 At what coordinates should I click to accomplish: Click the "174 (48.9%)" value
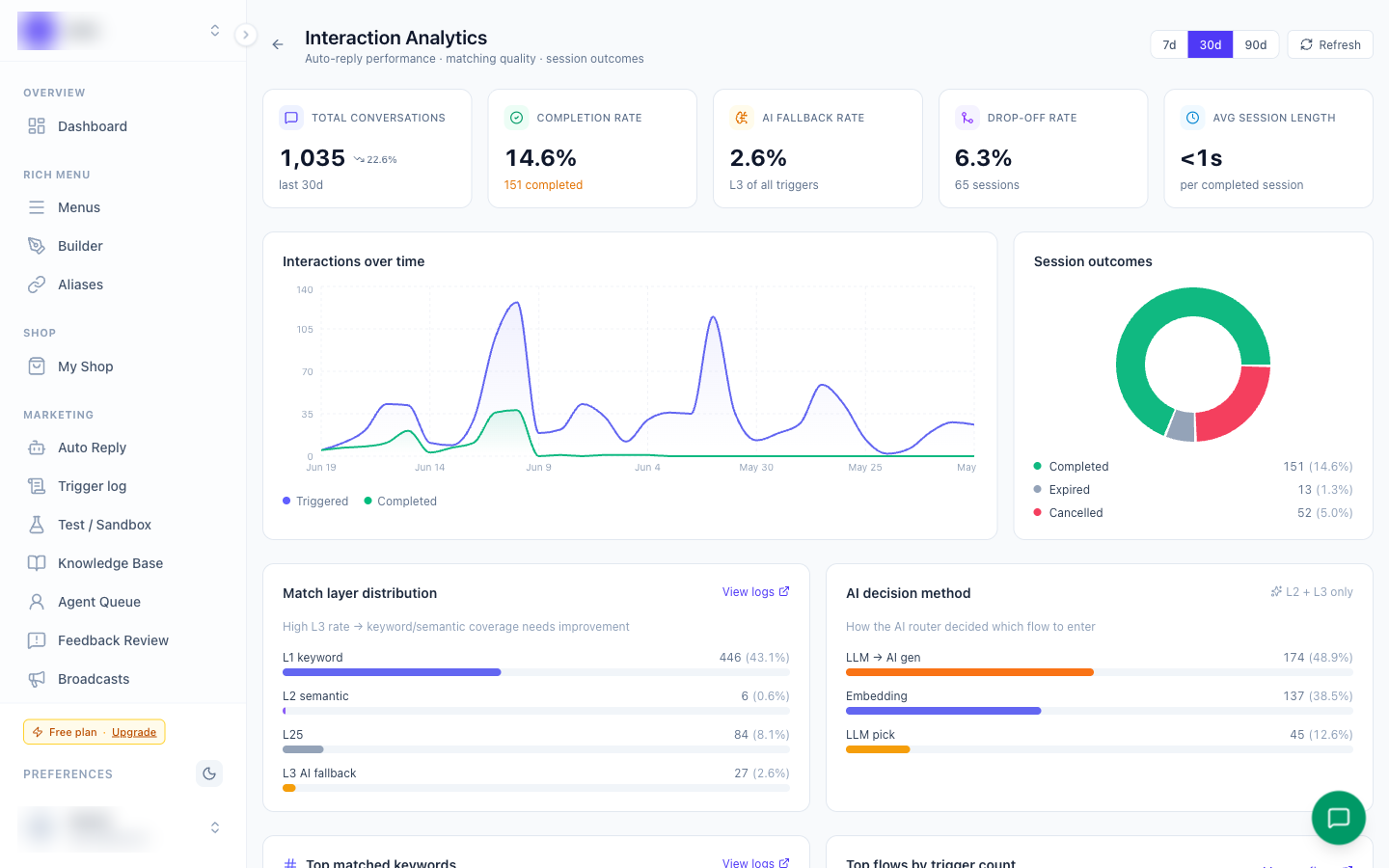(x=1318, y=658)
